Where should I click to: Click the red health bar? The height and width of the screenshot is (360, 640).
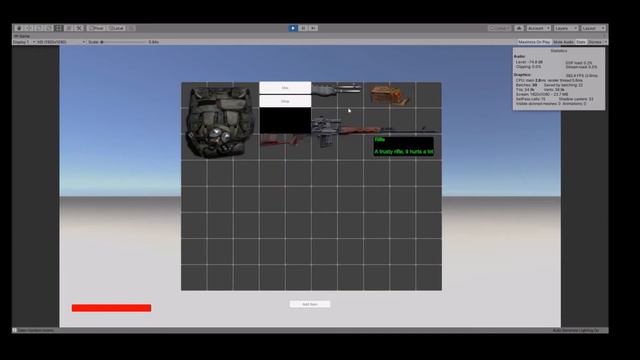coord(111,308)
